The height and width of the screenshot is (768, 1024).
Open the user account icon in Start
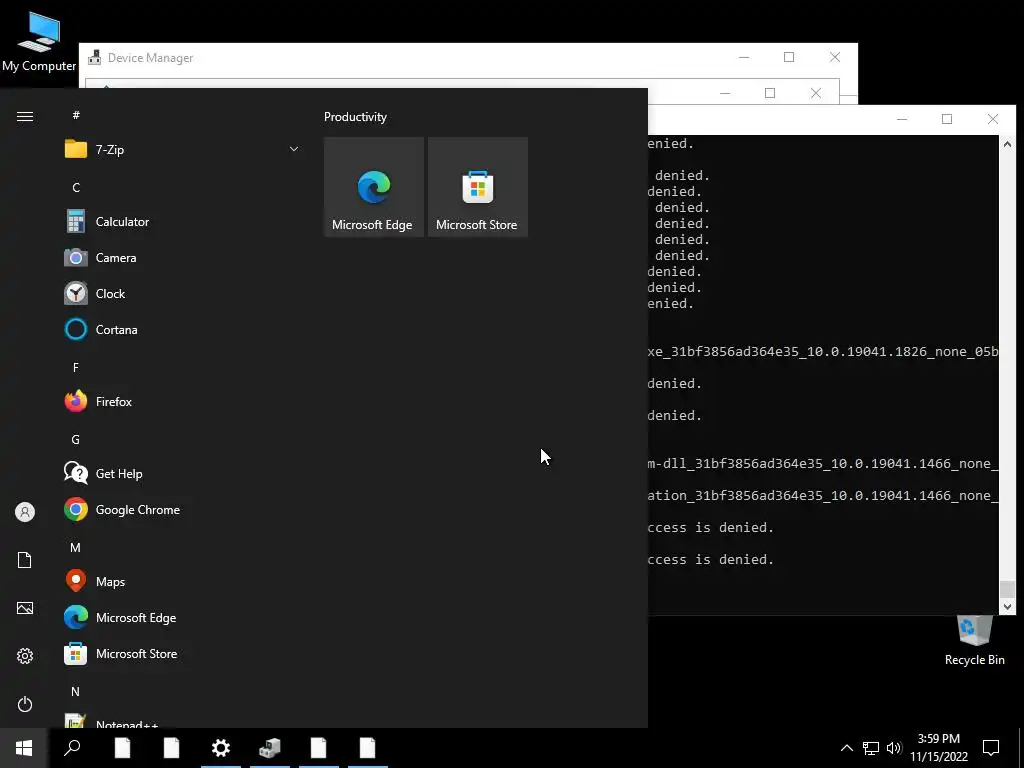click(x=25, y=511)
